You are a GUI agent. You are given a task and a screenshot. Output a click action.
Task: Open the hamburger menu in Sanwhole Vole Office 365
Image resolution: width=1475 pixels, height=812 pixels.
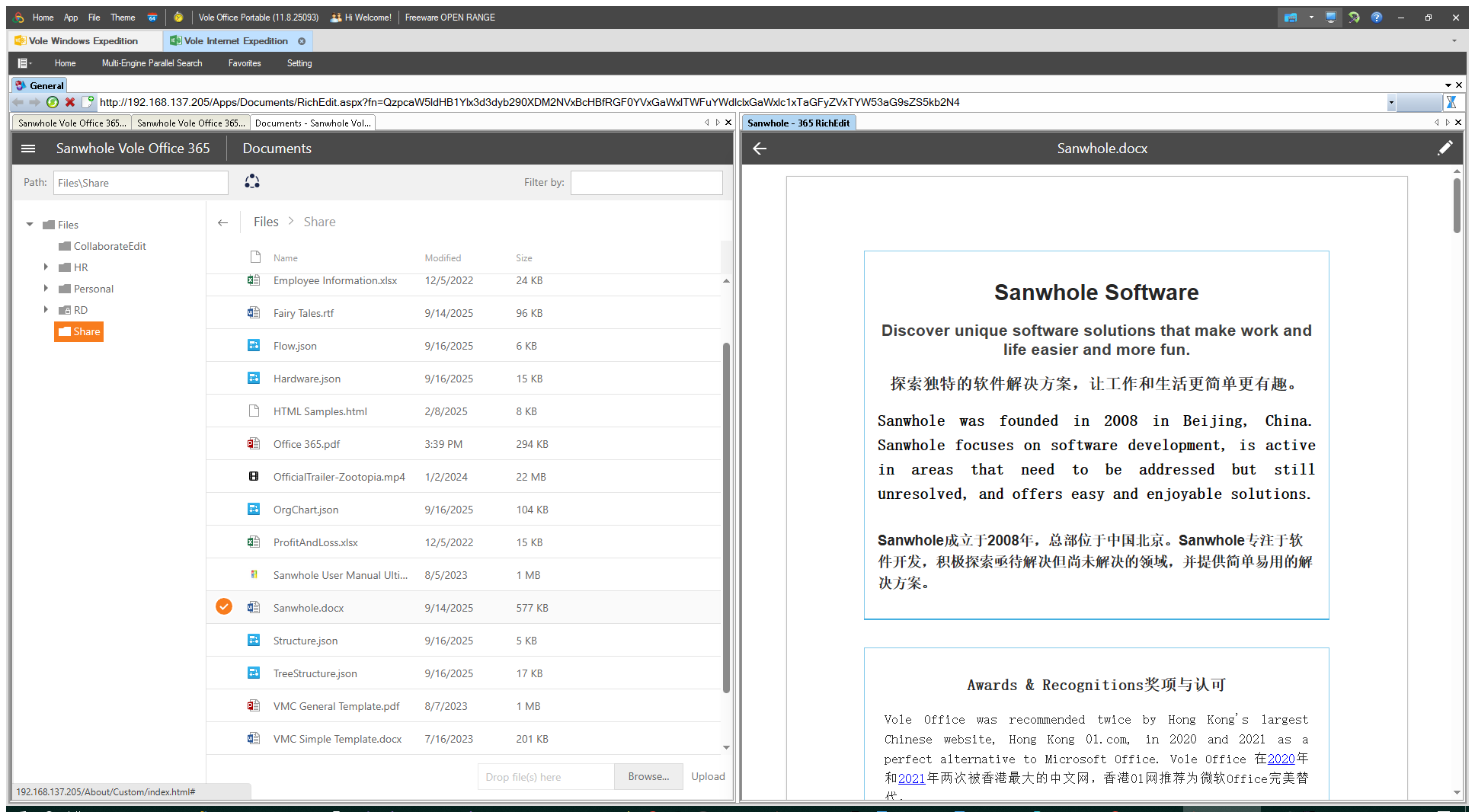point(28,149)
